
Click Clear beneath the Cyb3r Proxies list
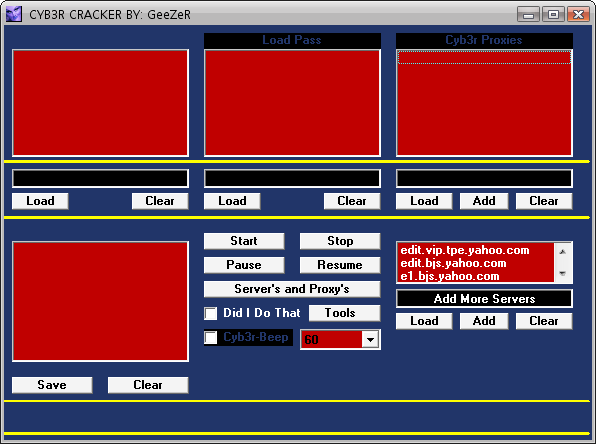click(x=544, y=201)
